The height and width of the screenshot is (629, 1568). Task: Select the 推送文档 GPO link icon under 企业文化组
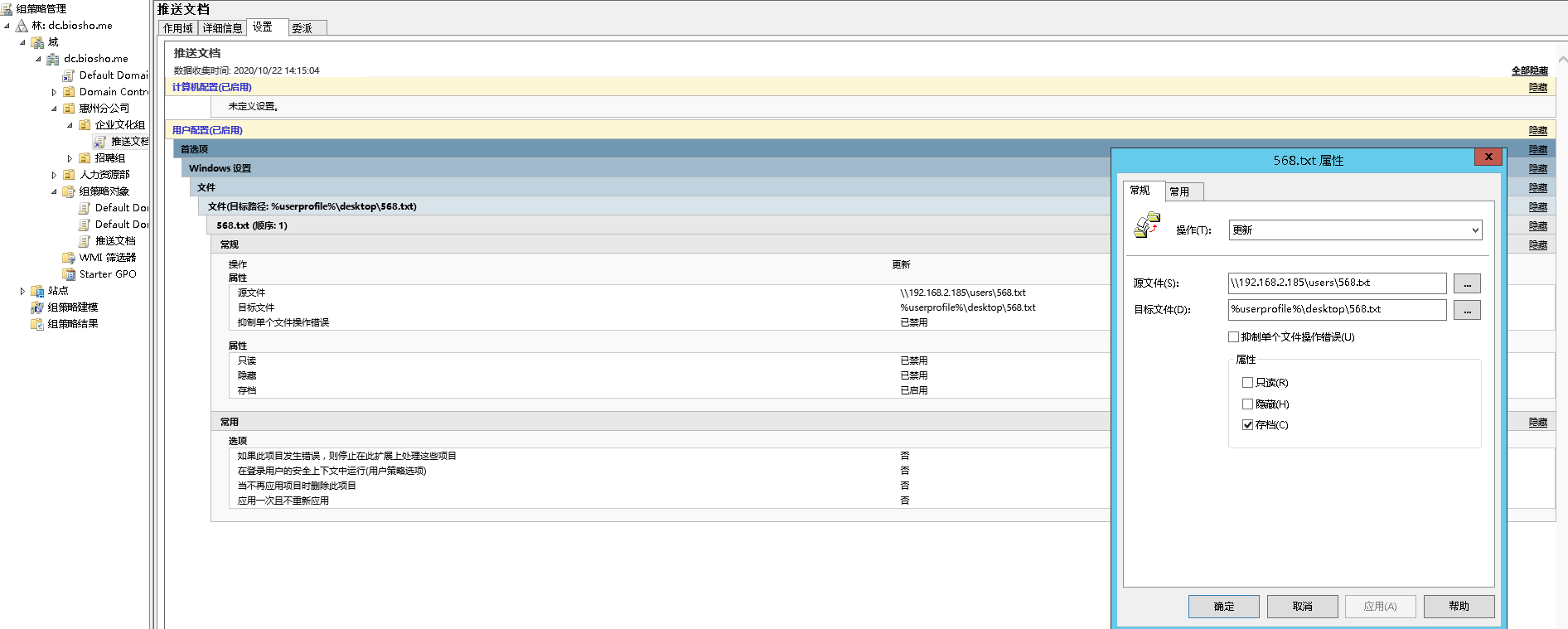(x=100, y=142)
